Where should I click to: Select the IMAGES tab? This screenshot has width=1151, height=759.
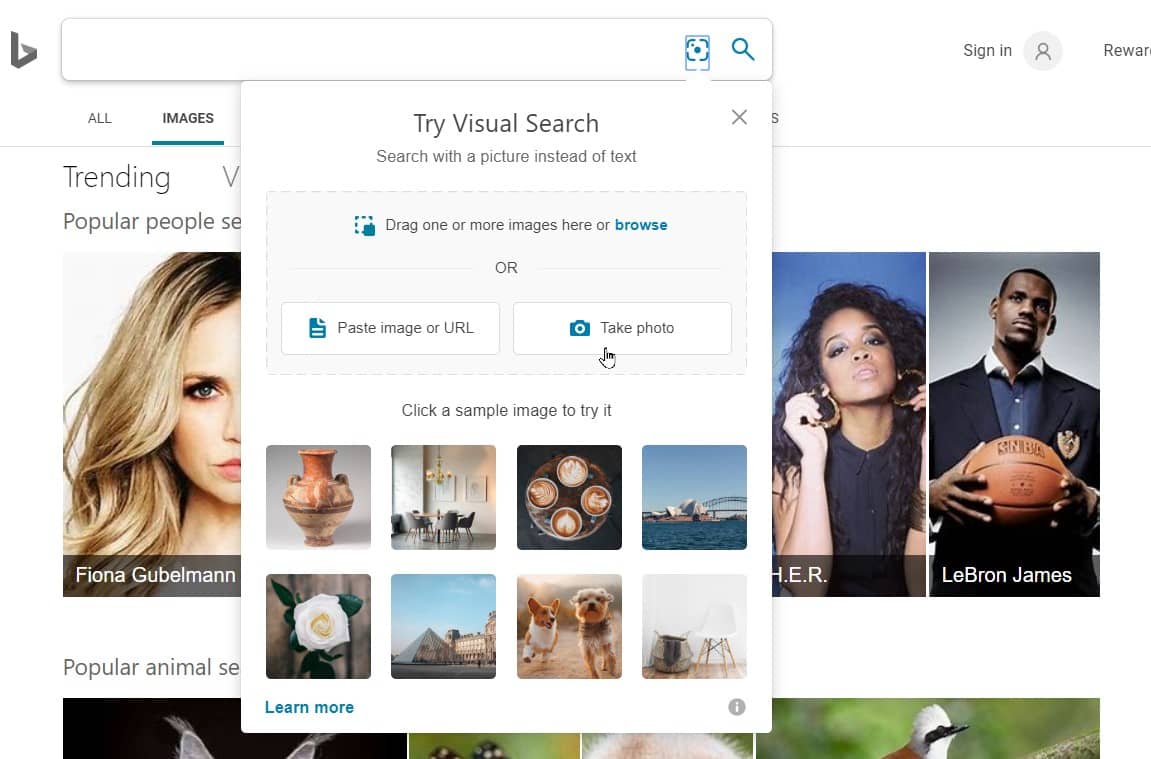click(x=188, y=118)
